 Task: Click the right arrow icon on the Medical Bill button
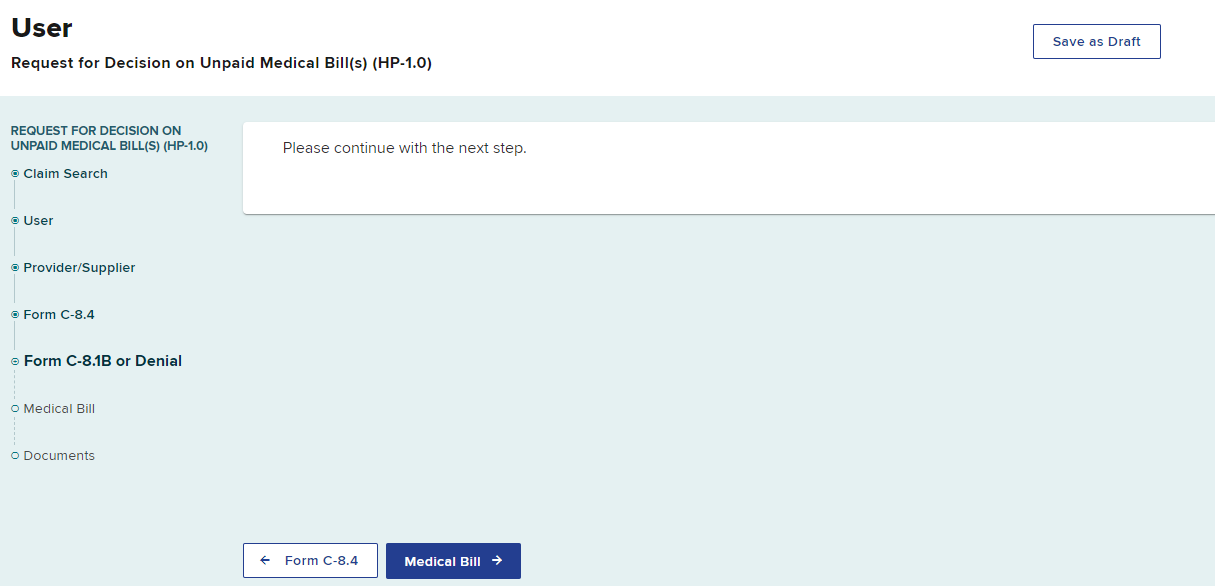(x=497, y=561)
